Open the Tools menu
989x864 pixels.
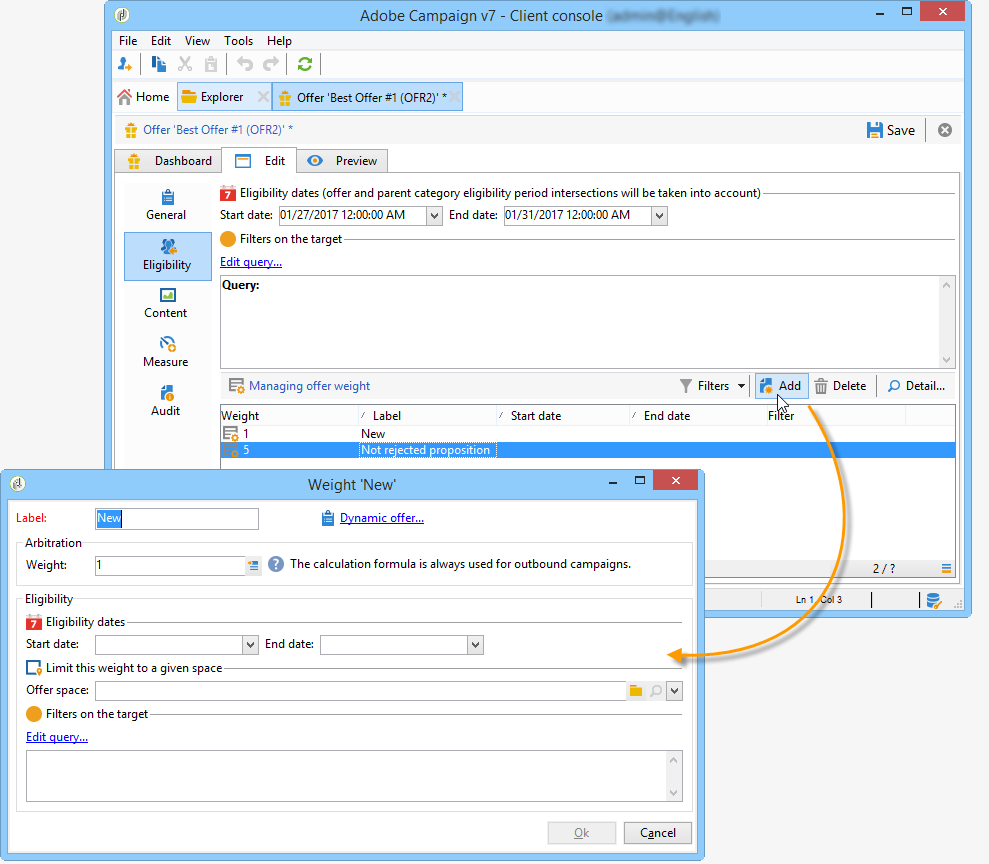coord(238,41)
